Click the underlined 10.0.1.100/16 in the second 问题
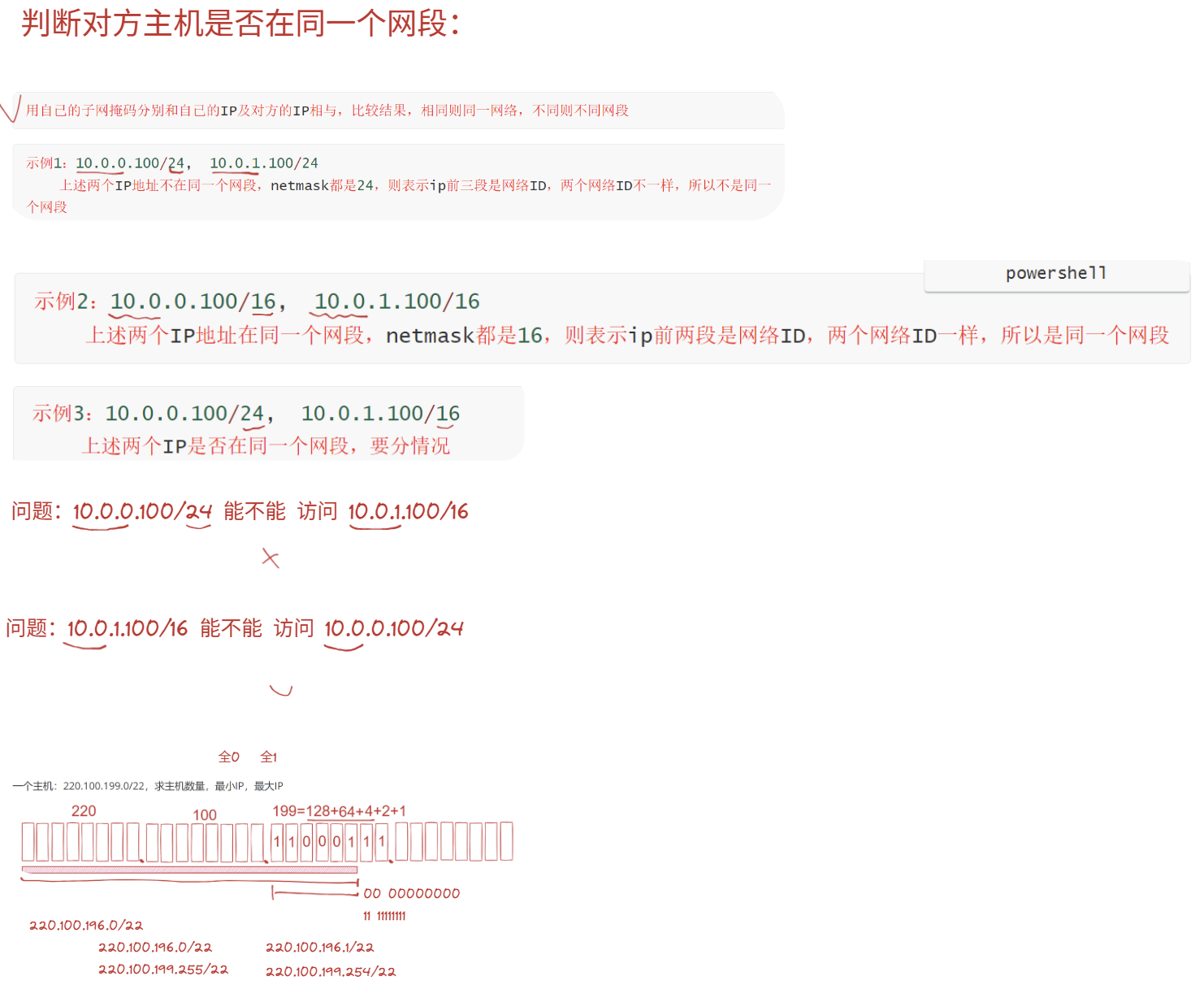The height and width of the screenshot is (998, 1204). tap(126, 627)
